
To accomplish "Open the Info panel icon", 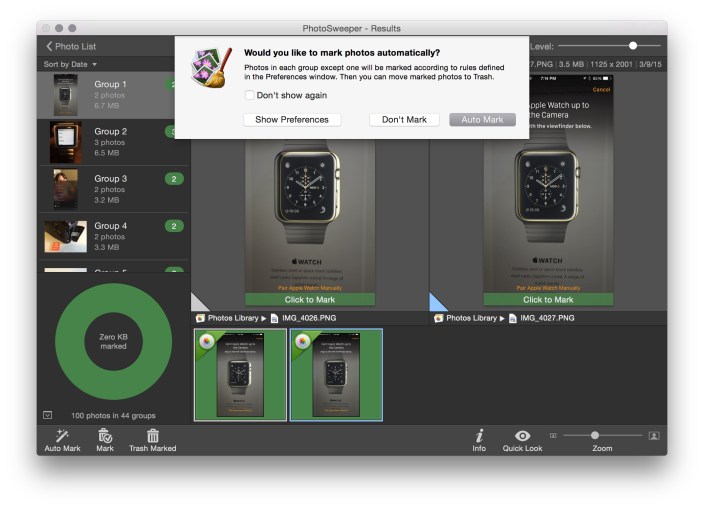I will coord(479,435).
